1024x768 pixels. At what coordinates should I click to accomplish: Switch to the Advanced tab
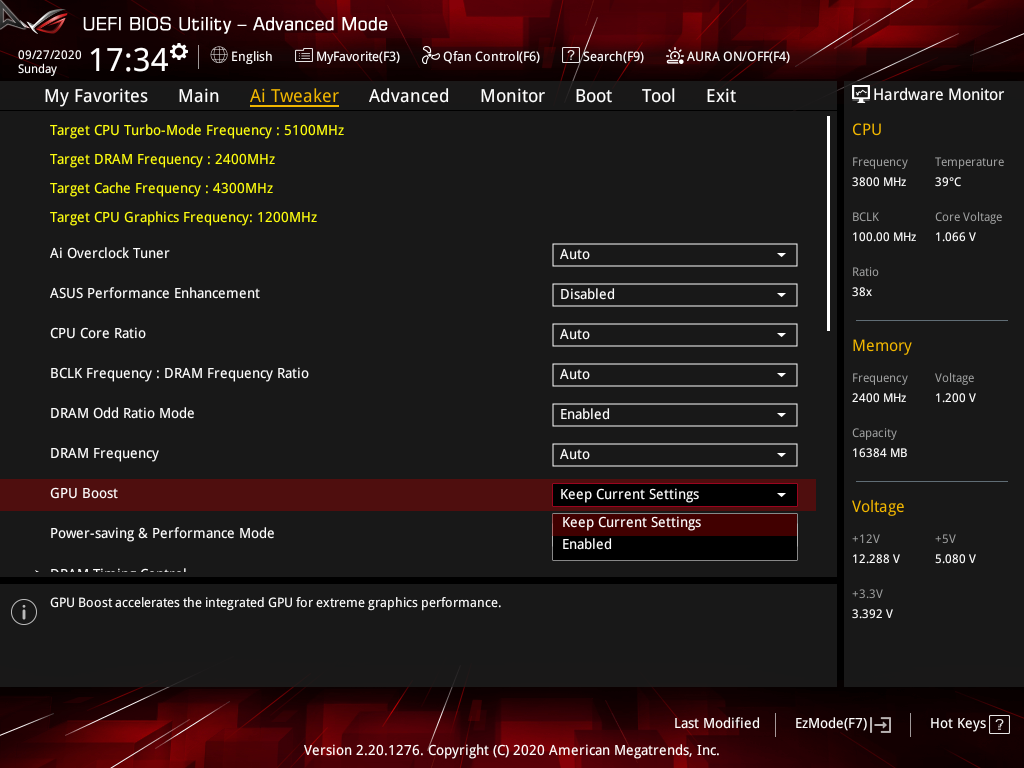pyautogui.click(x=409, y=96)
